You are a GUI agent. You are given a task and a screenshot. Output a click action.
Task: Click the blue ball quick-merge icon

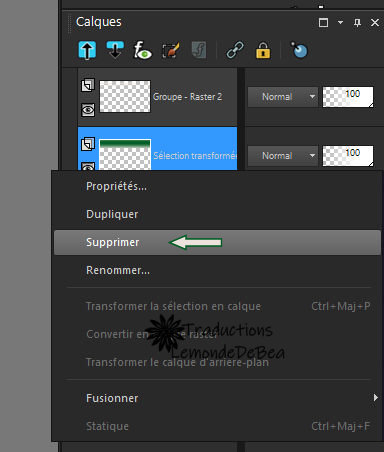point(299,50)
